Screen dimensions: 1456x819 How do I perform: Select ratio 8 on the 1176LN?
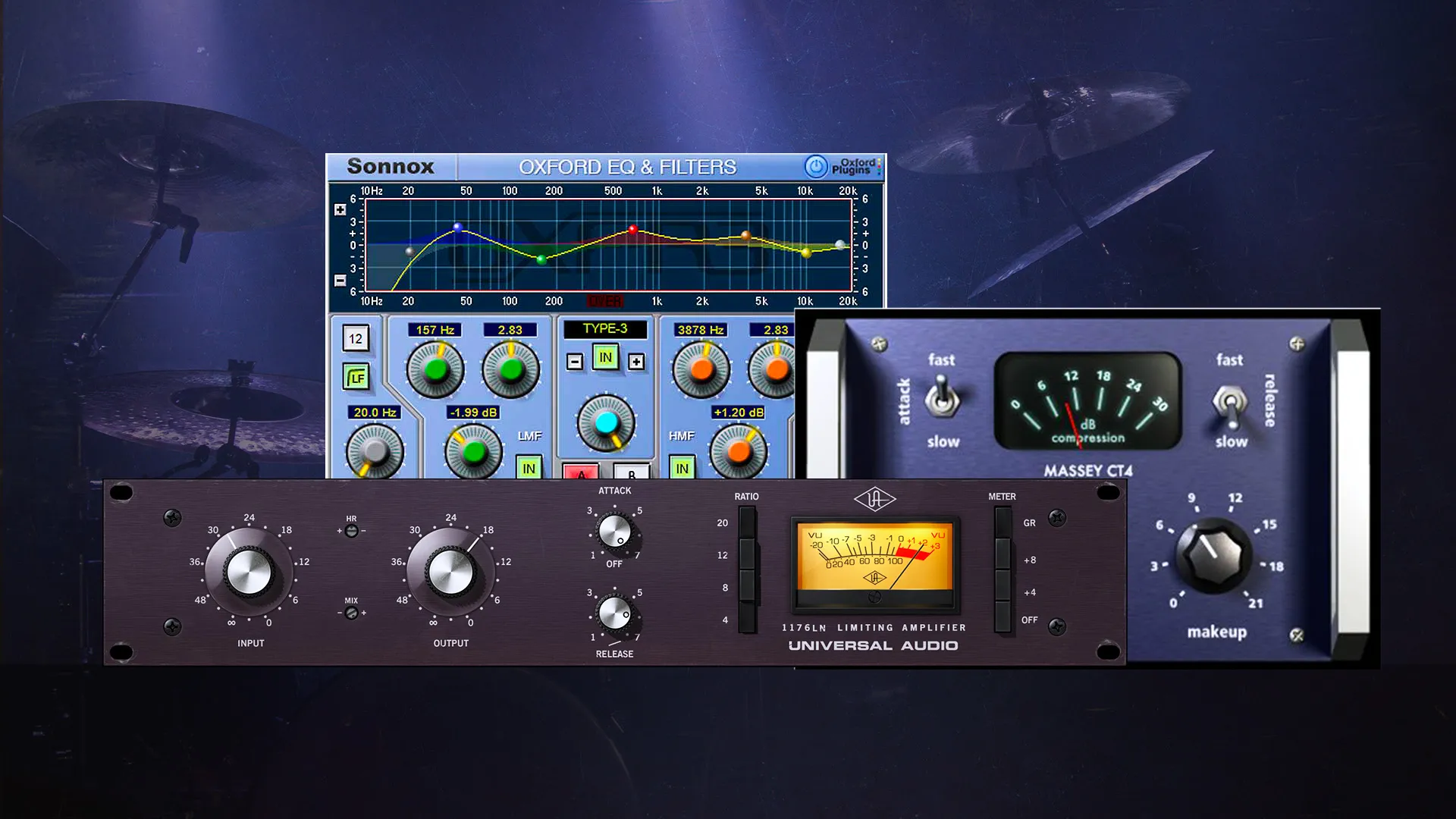coord(748,586)
